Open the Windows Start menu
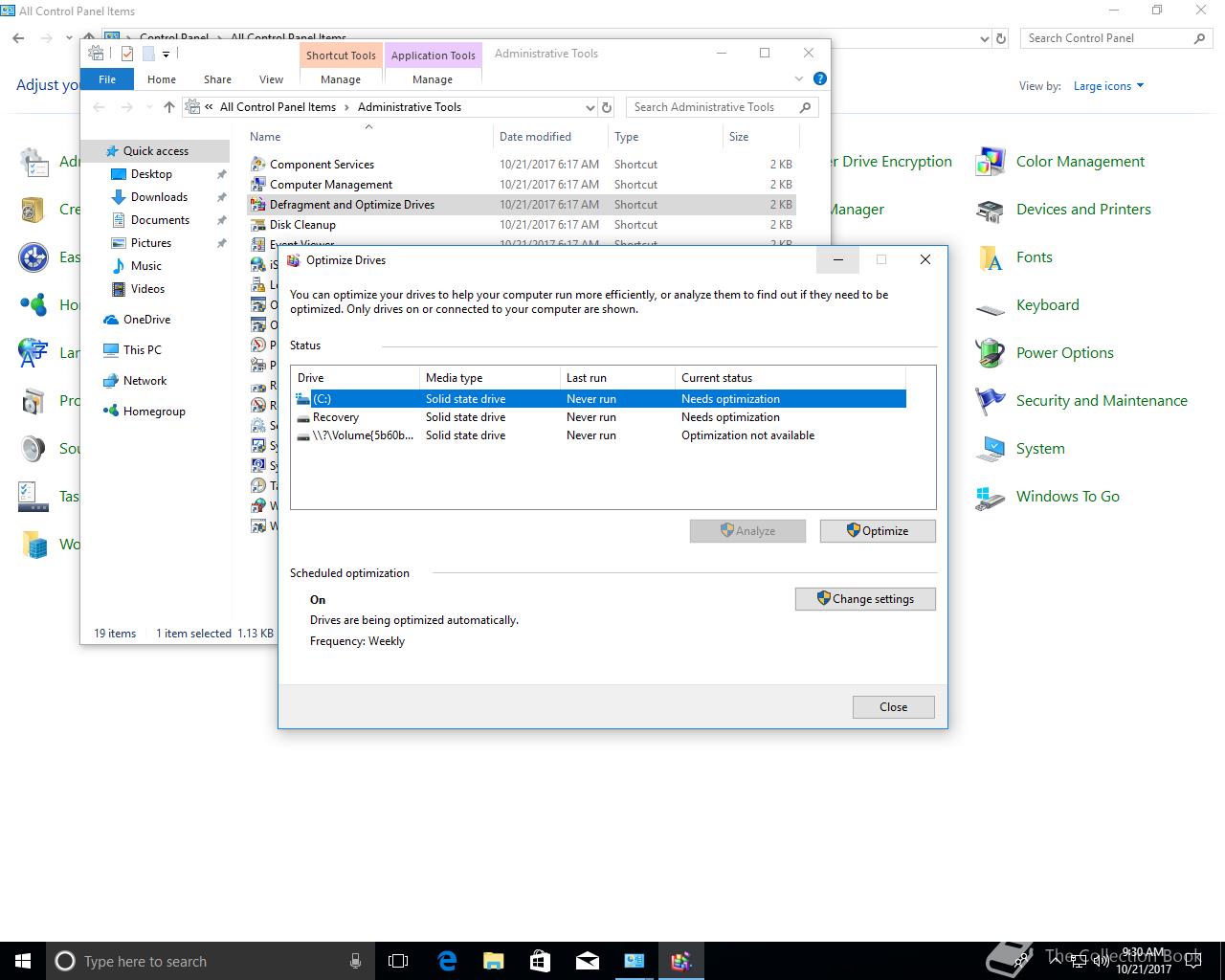The height and width of the screenshot is (980, 1225). (x=23, y=961)
